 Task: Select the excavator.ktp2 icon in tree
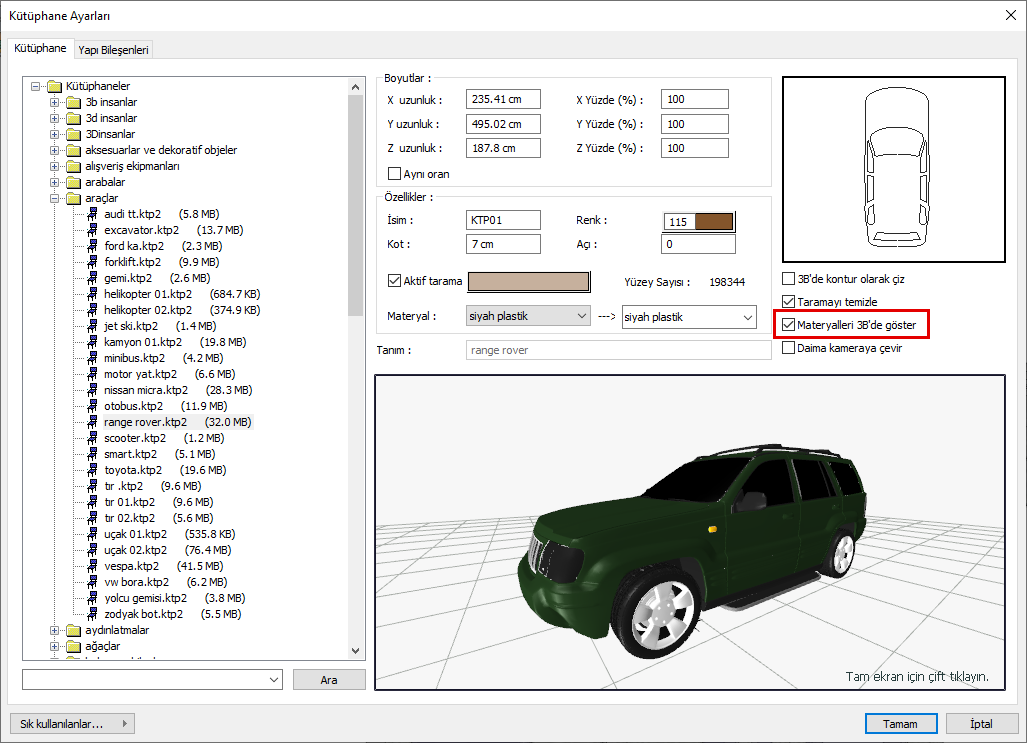[93, 230]
